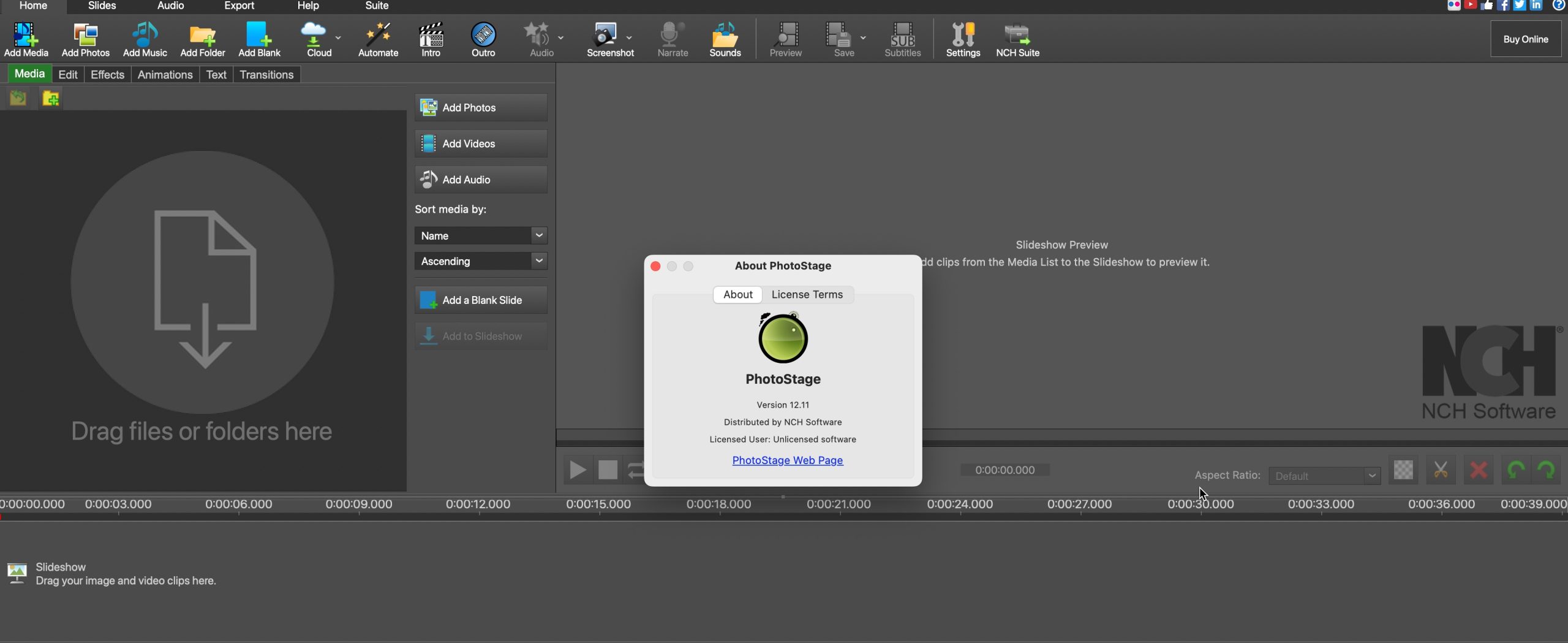
Task: Click the Twitter icon in top bar
Action: [1520, 6]
